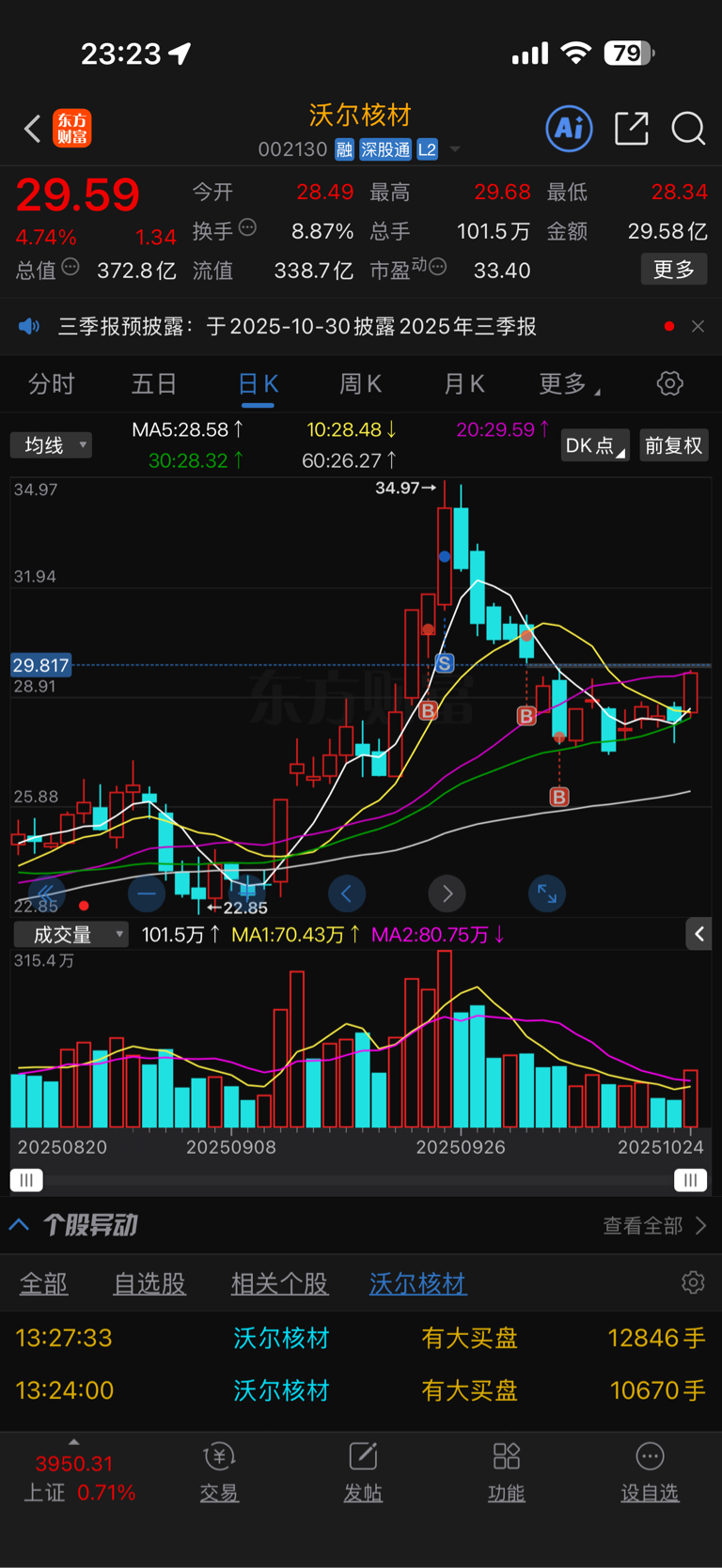Select the 日K chart tab
722x1568 pixels.
pyautogui.click(x=258, y=383)
